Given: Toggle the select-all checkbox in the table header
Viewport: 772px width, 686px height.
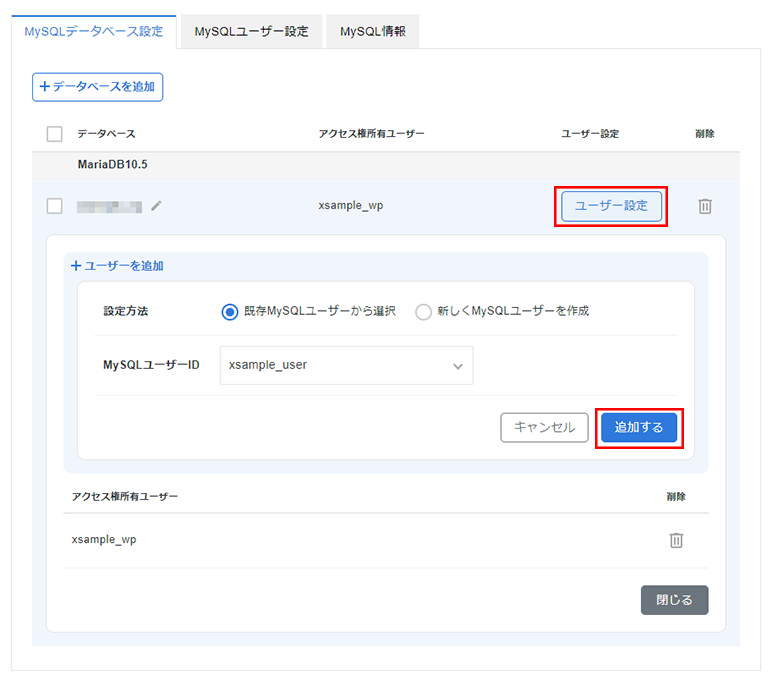Looking at the screenshot, I should tap(55, 134).
